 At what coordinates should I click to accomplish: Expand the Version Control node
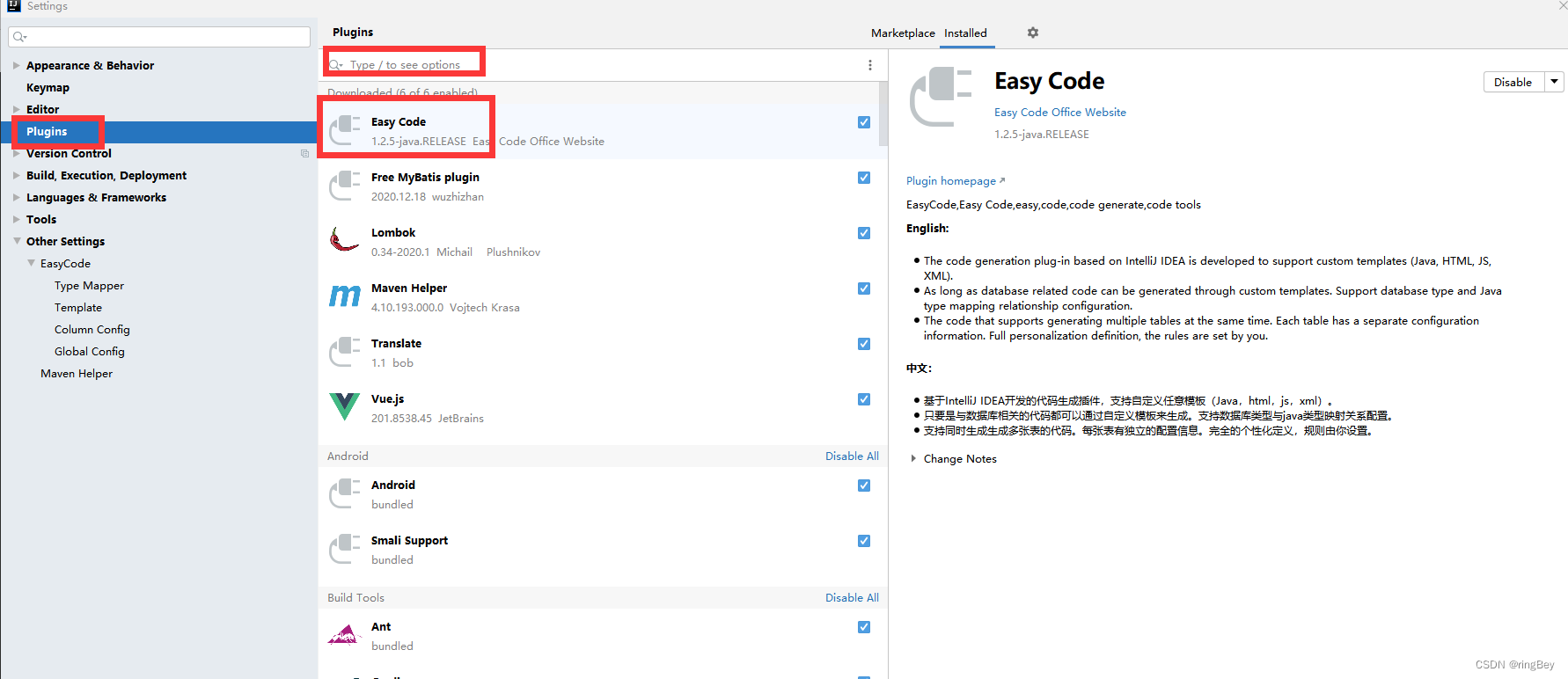(16, 153)
